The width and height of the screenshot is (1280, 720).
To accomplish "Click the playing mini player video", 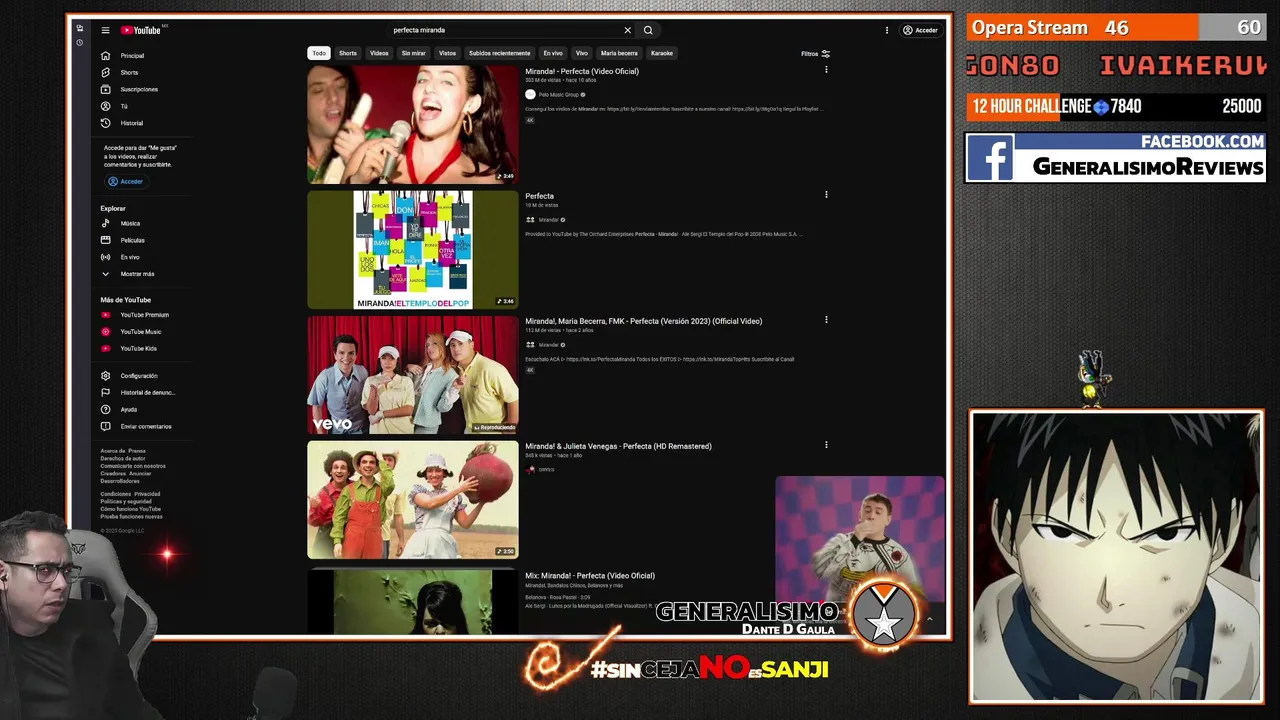I will coord(860,538).
